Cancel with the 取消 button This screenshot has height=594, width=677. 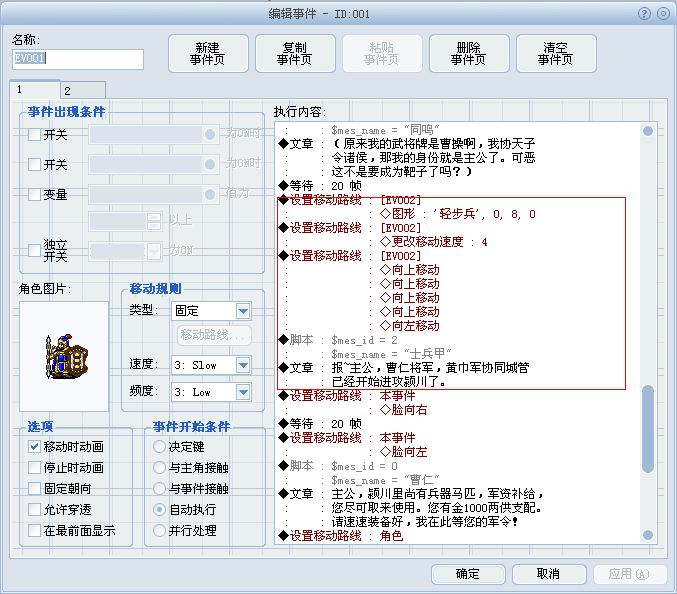[x=549, y=574]
